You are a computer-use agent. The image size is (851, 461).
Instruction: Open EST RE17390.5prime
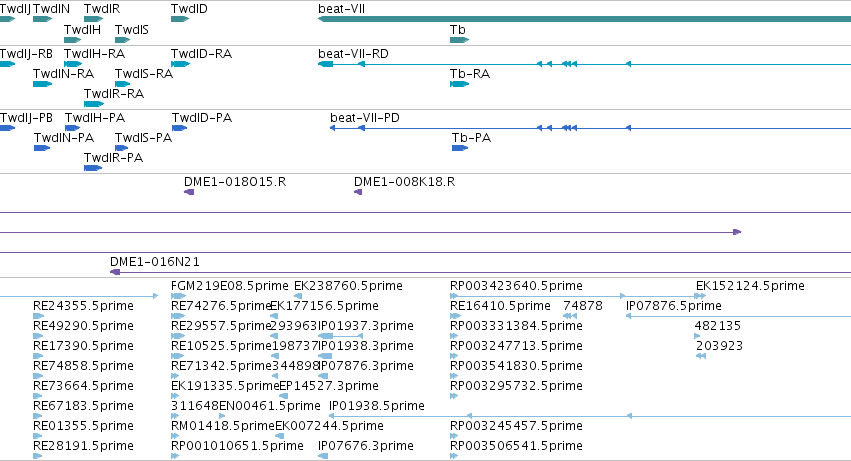coord(83,346)
